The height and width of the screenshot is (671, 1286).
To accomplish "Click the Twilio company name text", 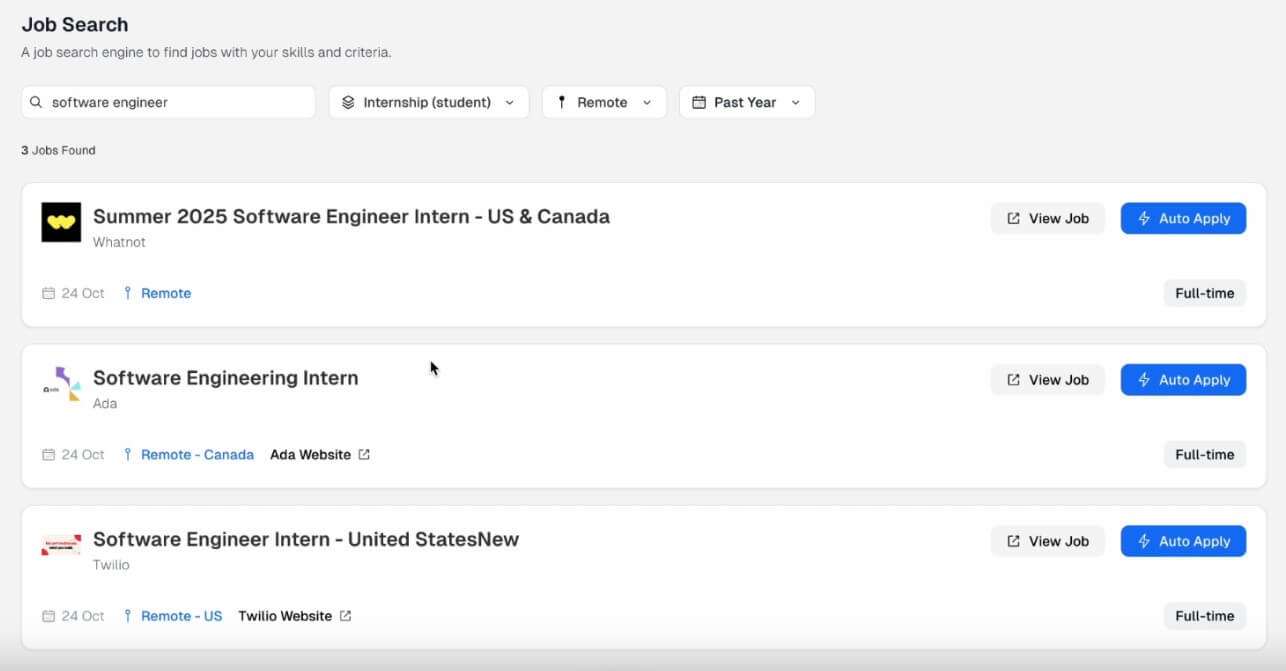I will click(111, 565).
